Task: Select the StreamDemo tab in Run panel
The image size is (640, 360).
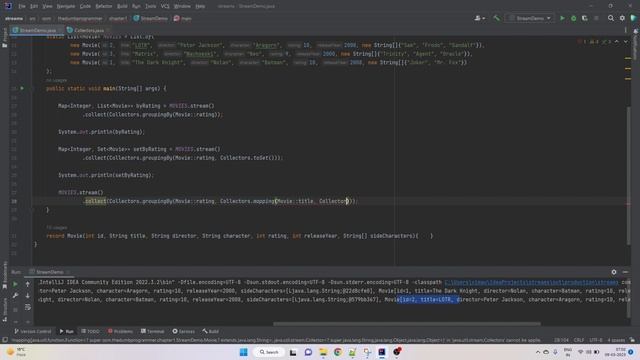Action: point(49,272)
